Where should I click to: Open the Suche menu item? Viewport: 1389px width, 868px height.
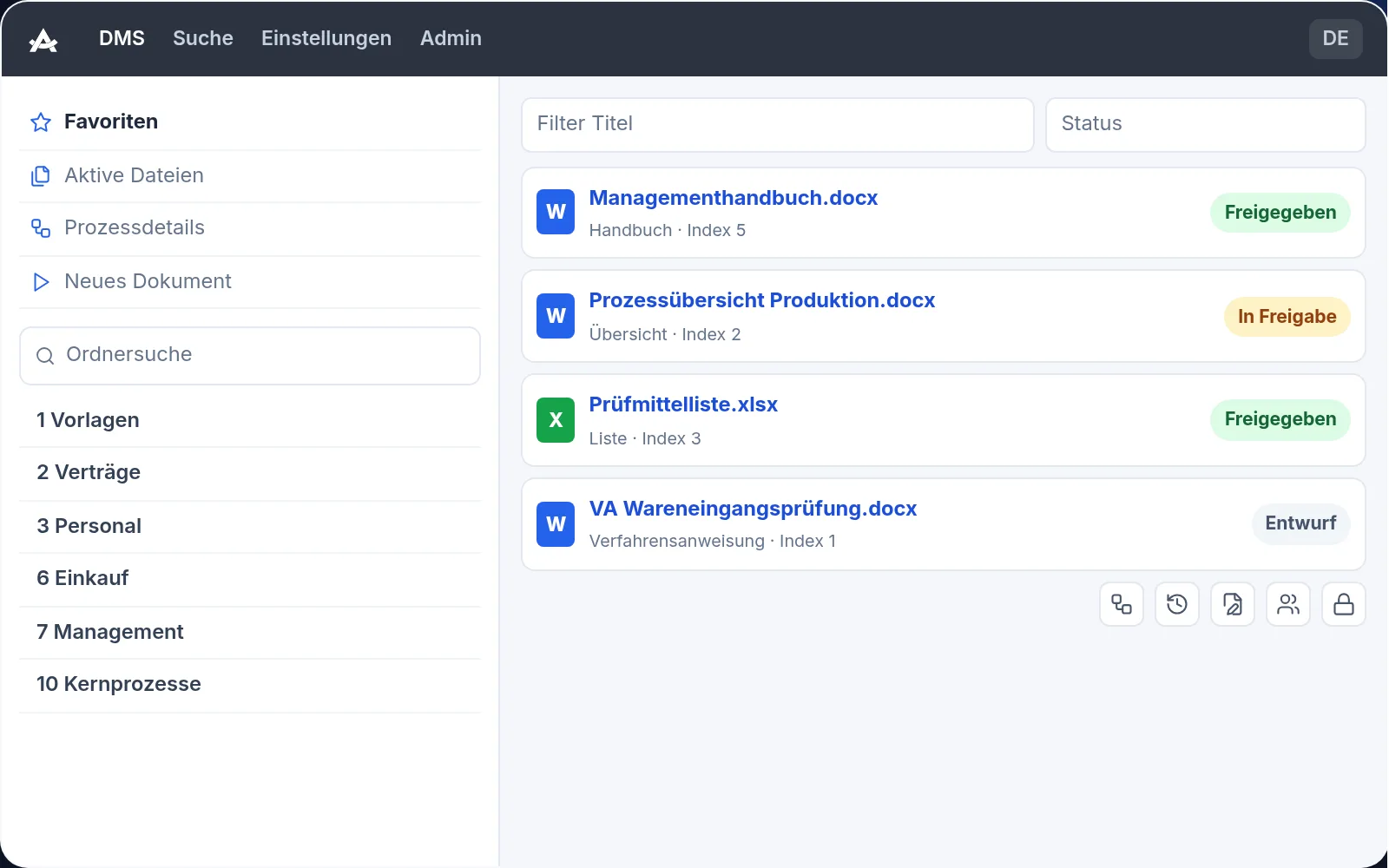(203, 38)
